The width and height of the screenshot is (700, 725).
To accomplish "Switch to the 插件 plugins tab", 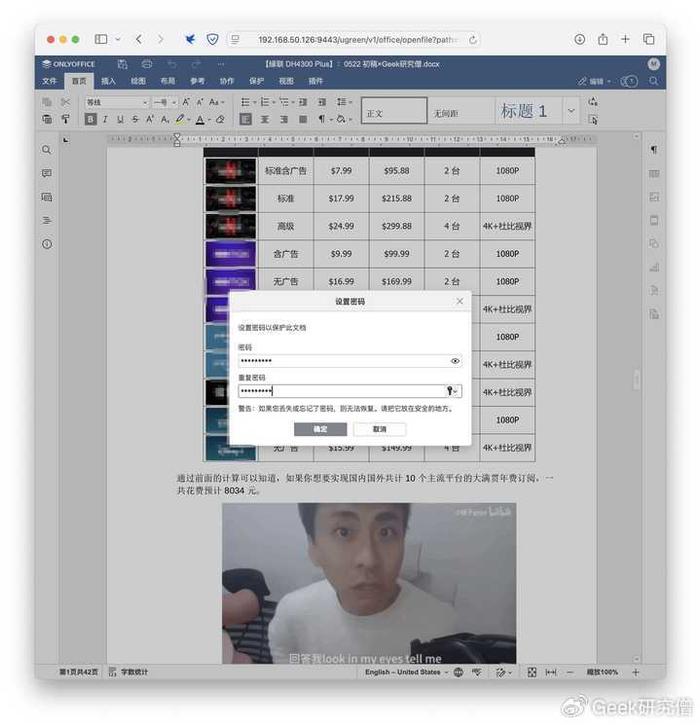I will pyautogui.click(x=315, y=81).
